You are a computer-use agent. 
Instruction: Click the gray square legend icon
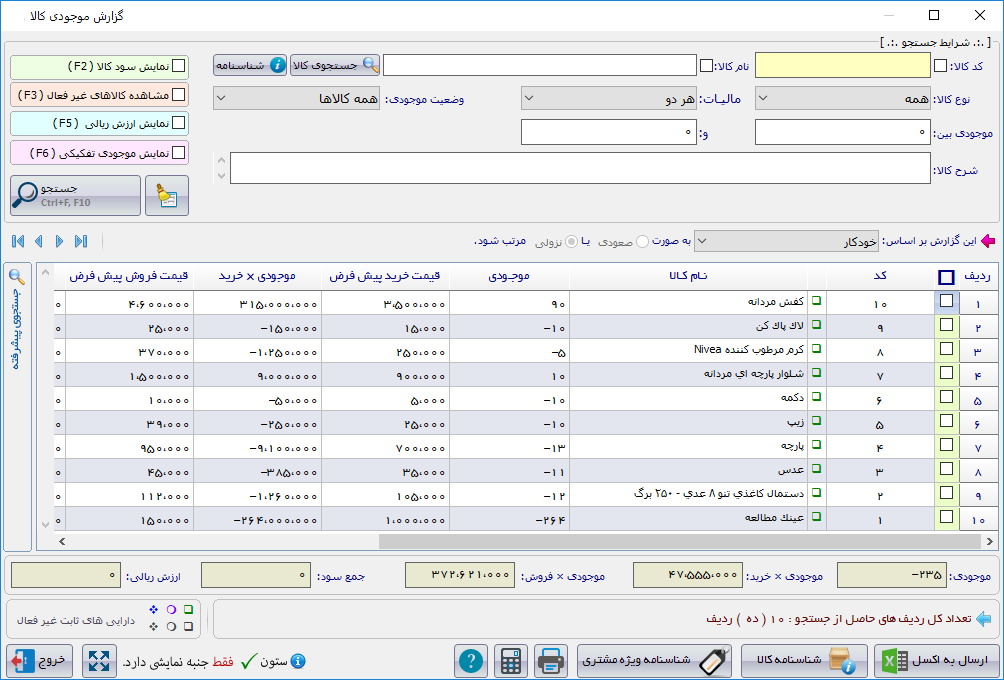click(x=188, y=627)
